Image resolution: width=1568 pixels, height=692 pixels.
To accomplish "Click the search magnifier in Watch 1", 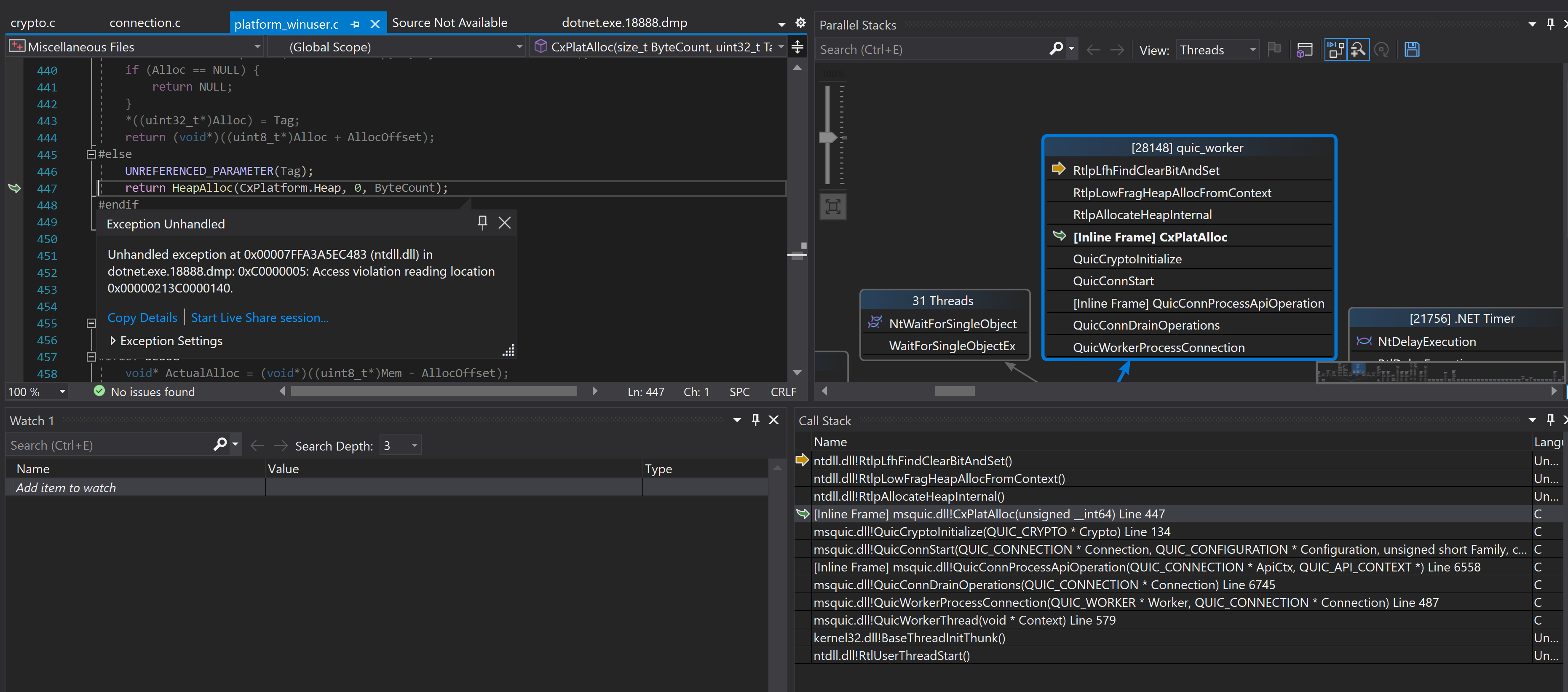I will [x=219, y=445].
